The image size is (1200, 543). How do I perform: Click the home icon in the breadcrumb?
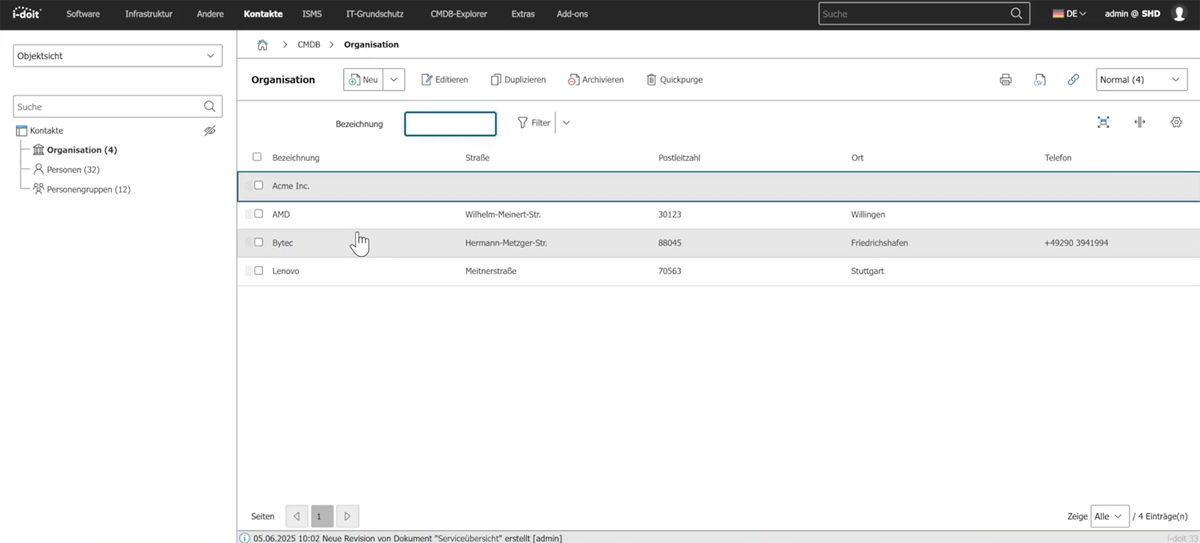[x=262, y=45]
